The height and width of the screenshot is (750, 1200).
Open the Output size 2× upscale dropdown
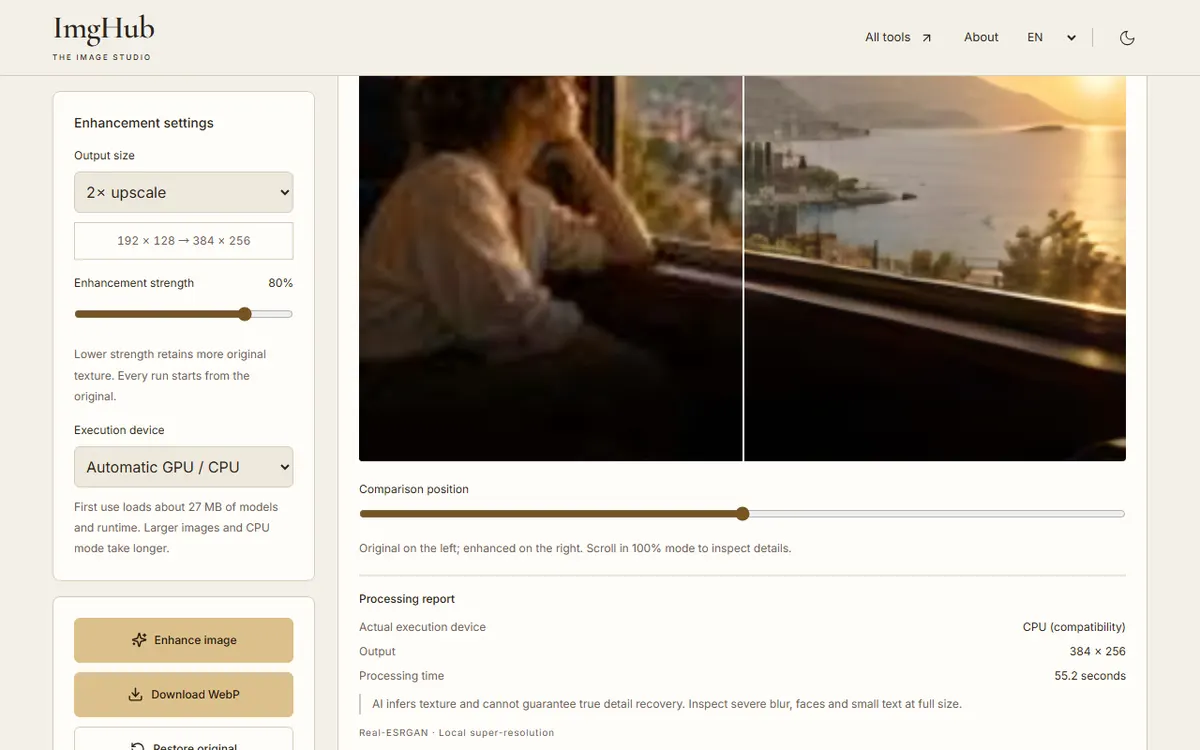pyautogui.click(x=183, y=192)
